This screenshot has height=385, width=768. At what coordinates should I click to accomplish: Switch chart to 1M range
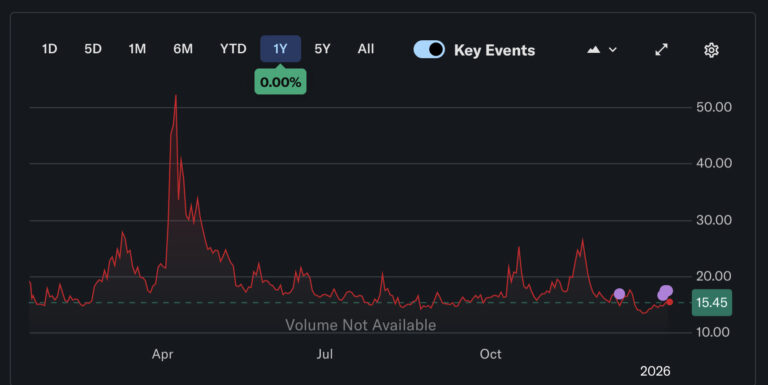tap(137, 49)
